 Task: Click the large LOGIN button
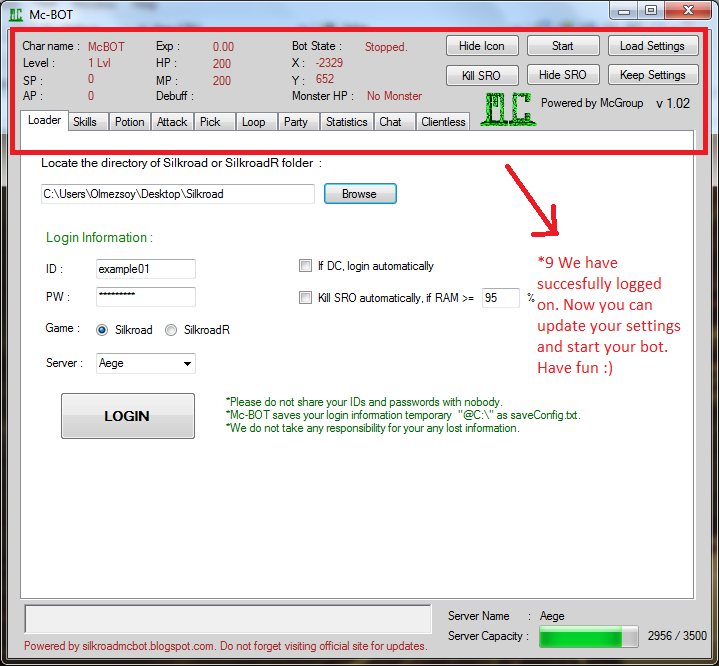(x=127, y=416)
